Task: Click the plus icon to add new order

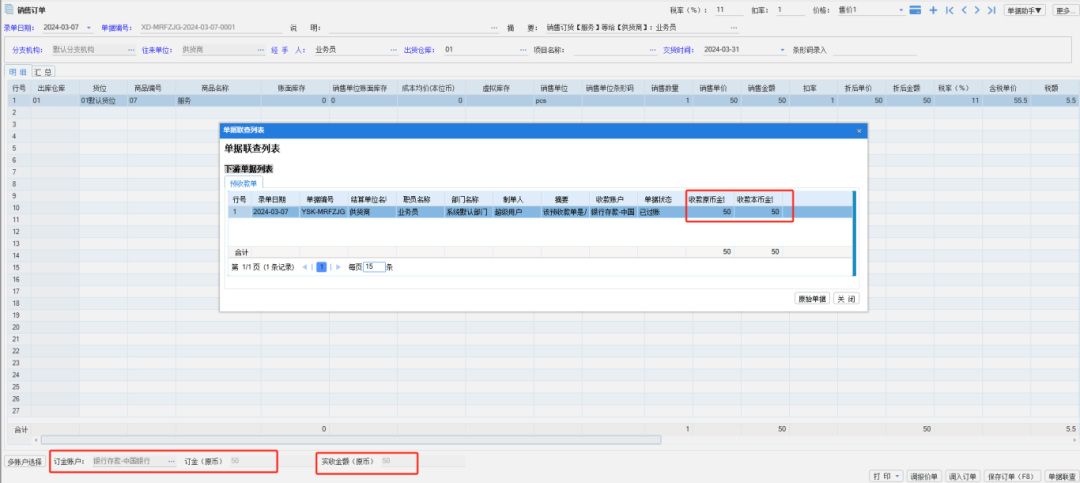Action: tap(933, 9)
